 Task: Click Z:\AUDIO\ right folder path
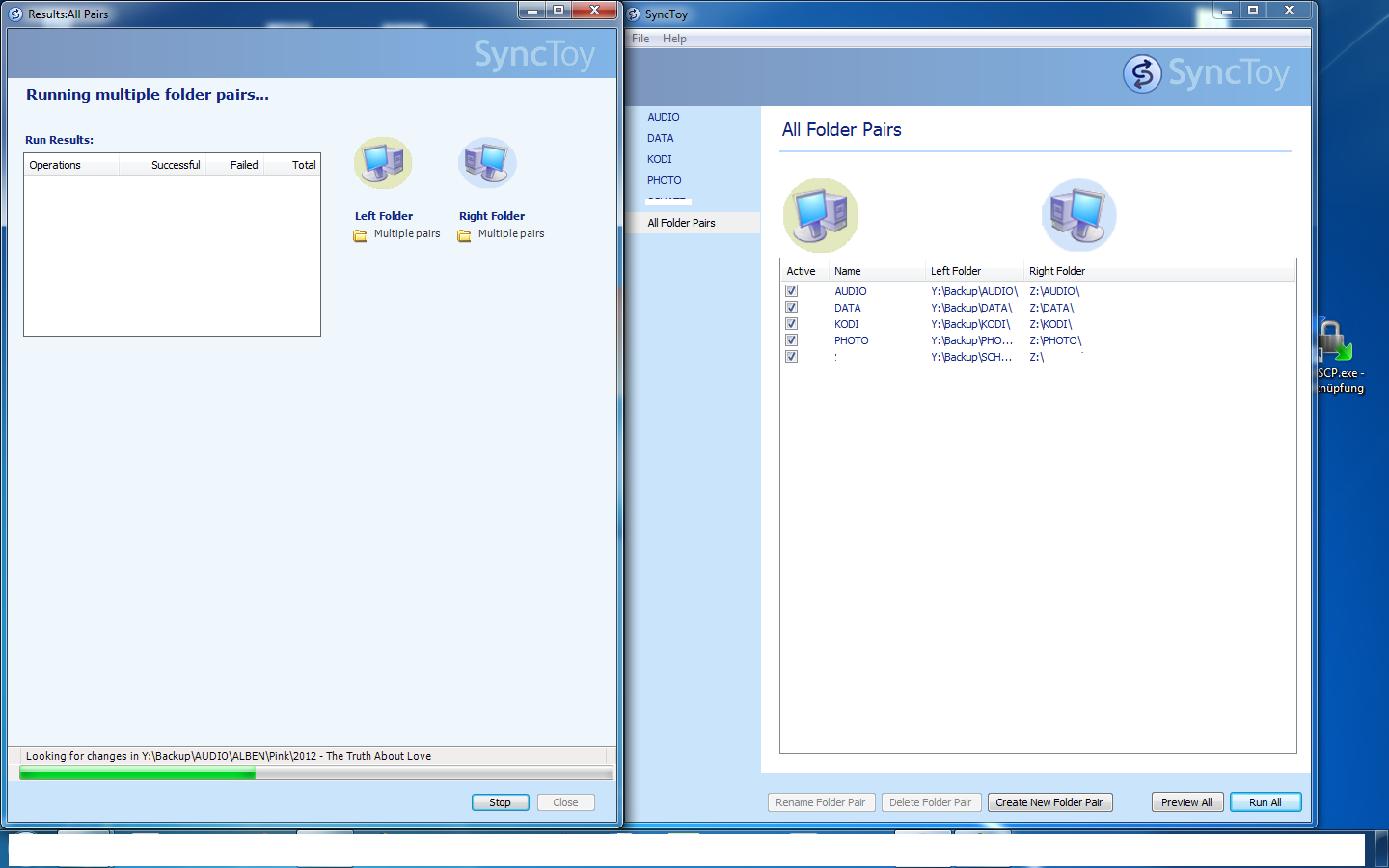click(x=1054, y=291)
